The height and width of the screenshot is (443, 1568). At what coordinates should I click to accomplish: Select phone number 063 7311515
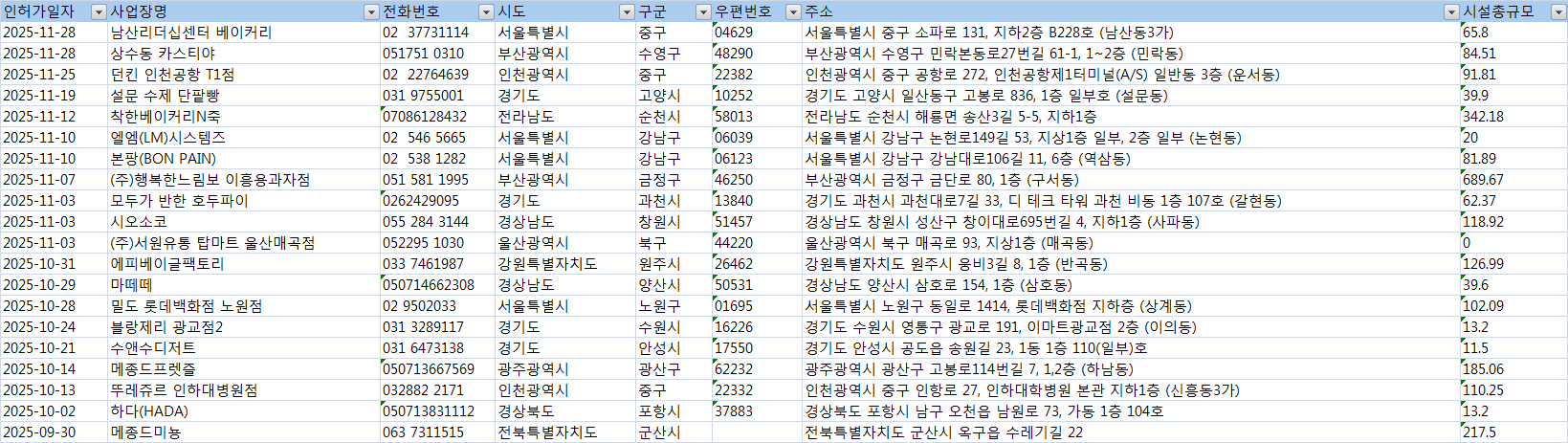point(437,432)
